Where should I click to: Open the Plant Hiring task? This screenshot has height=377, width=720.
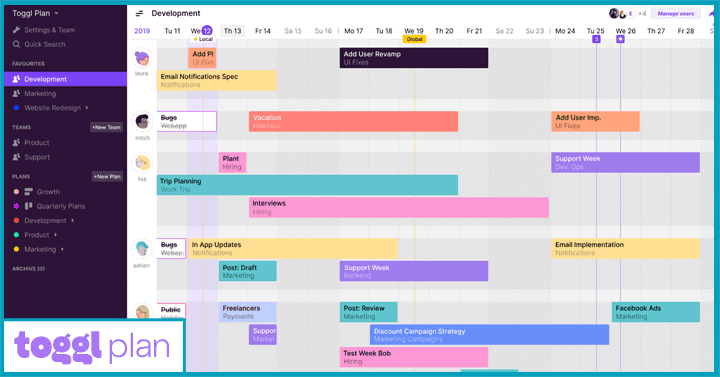pyautogui.click(x=232, y=163)
